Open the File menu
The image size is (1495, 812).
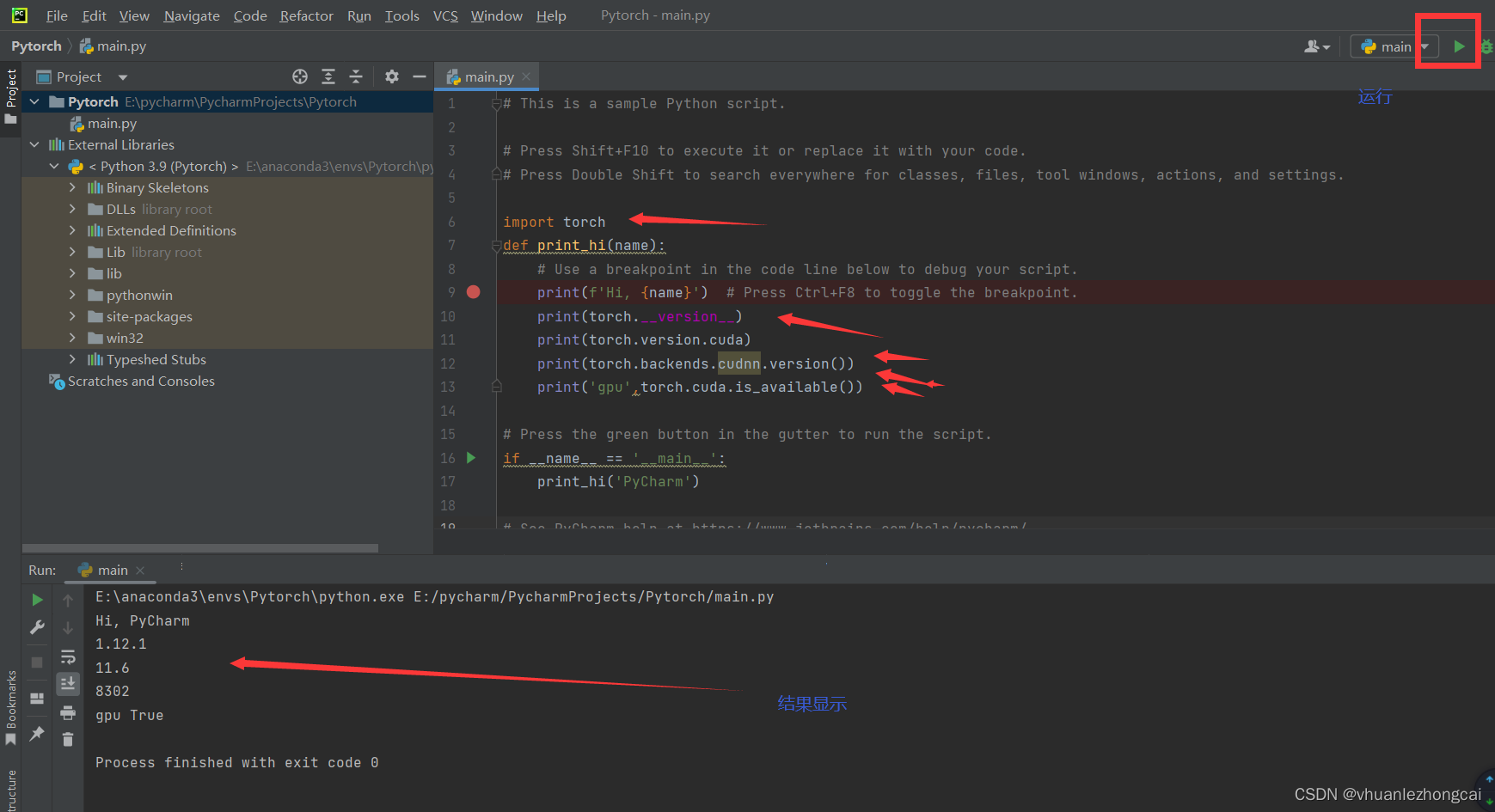click(x=57, y=15)
